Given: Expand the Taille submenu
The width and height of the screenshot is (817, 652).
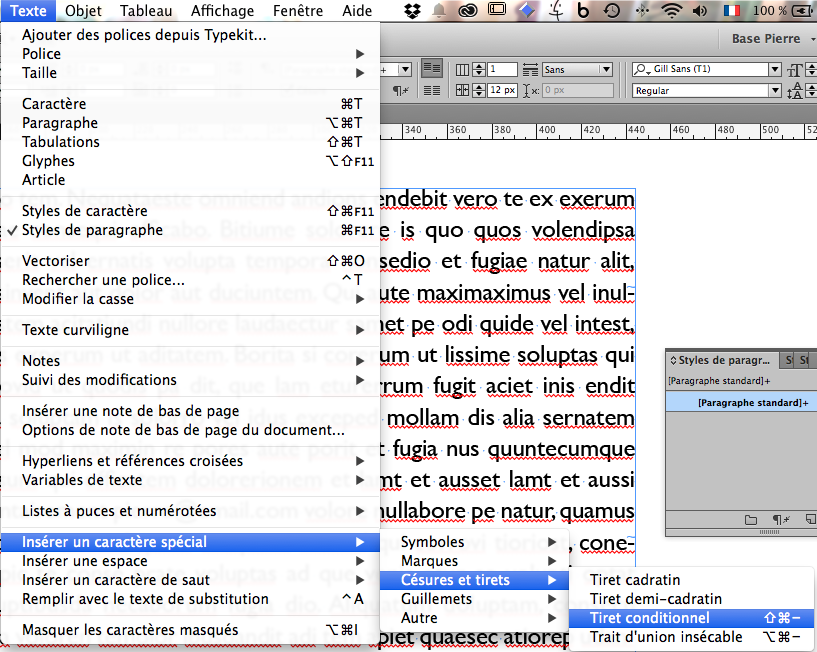Looking at the screenshot, I should tap(190, 73).
